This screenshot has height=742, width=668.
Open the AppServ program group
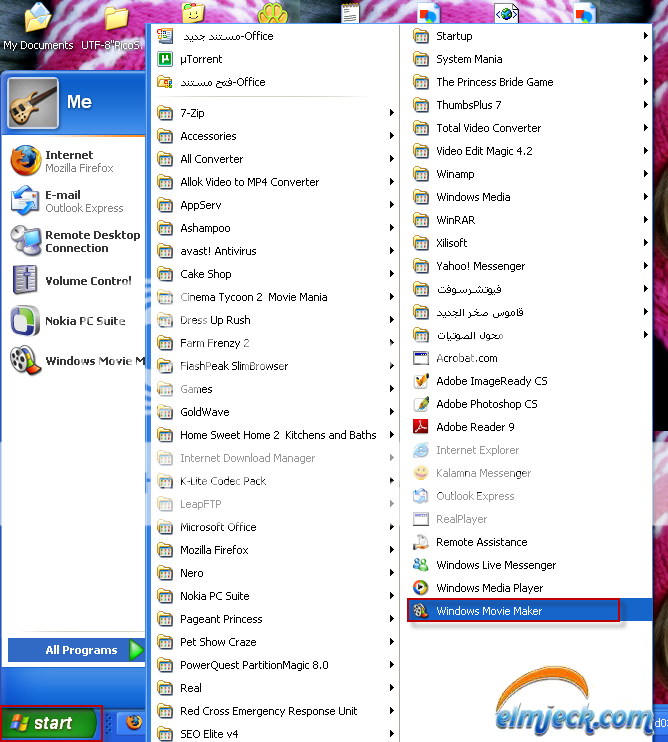(276, 205)
